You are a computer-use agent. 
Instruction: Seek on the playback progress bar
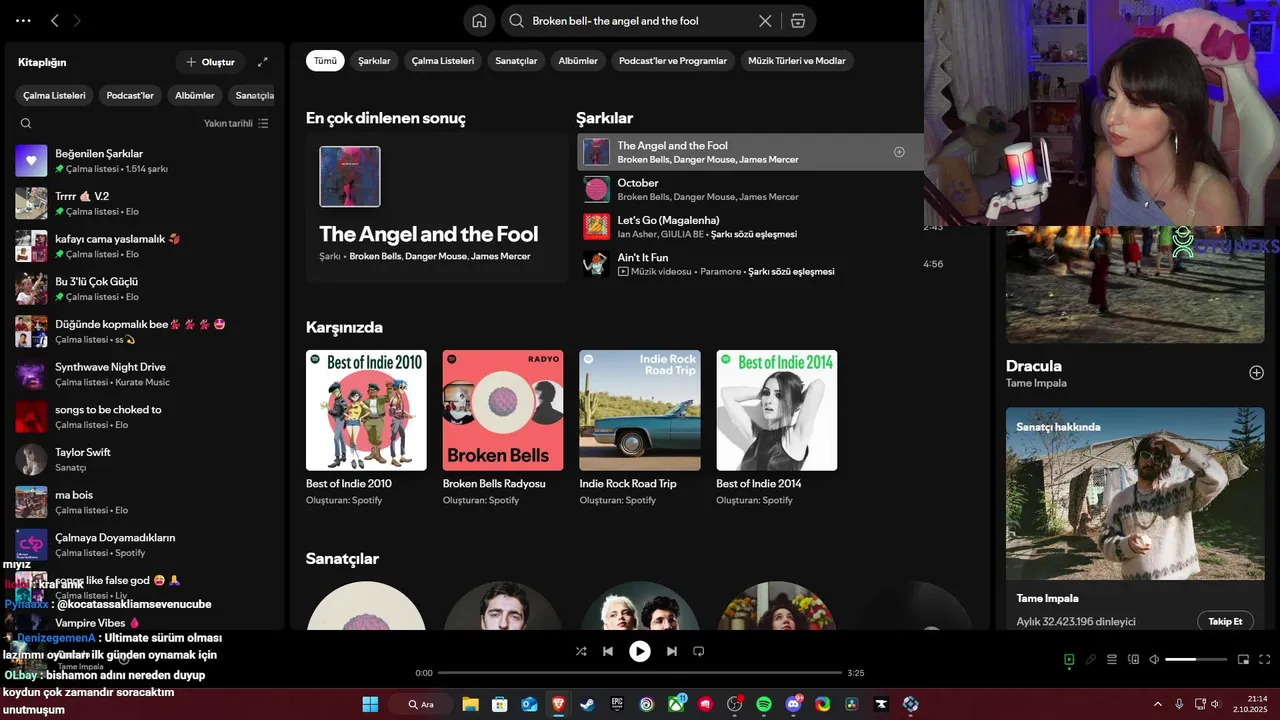click(640, 673)
